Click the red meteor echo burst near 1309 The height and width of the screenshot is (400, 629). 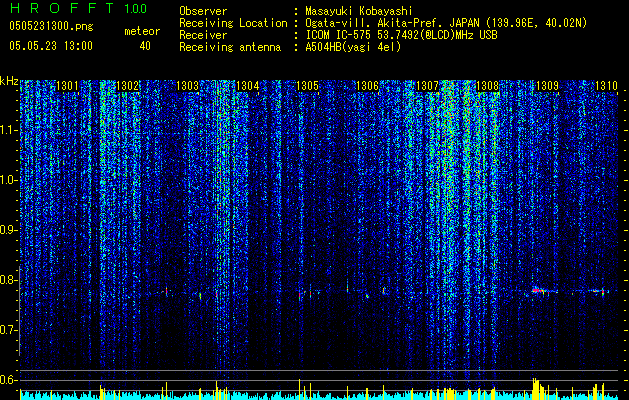540,290
